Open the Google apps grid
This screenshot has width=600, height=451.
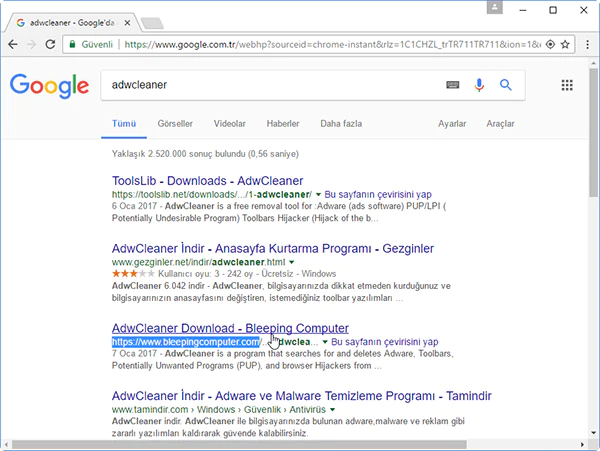[567, 85]
